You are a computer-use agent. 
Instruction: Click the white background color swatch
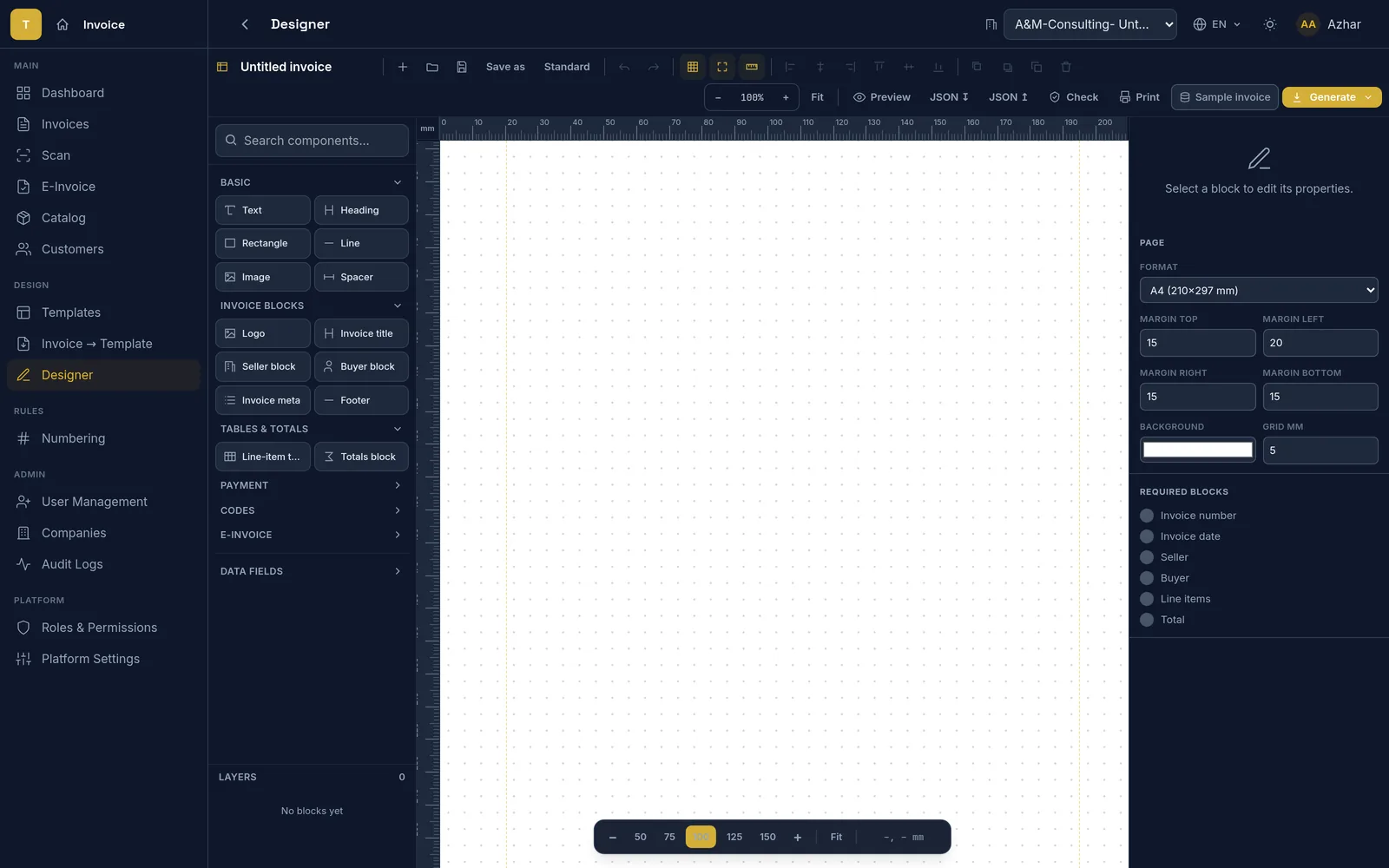(x=1197, y=450)
